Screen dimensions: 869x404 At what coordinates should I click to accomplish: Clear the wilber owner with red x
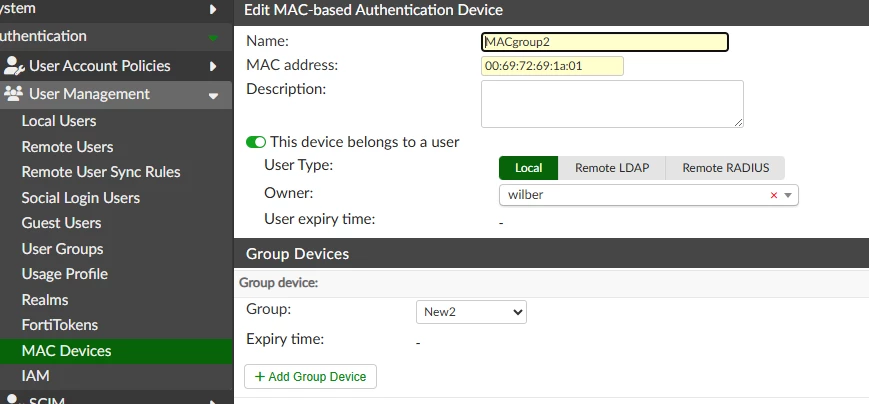coord(774,195)
